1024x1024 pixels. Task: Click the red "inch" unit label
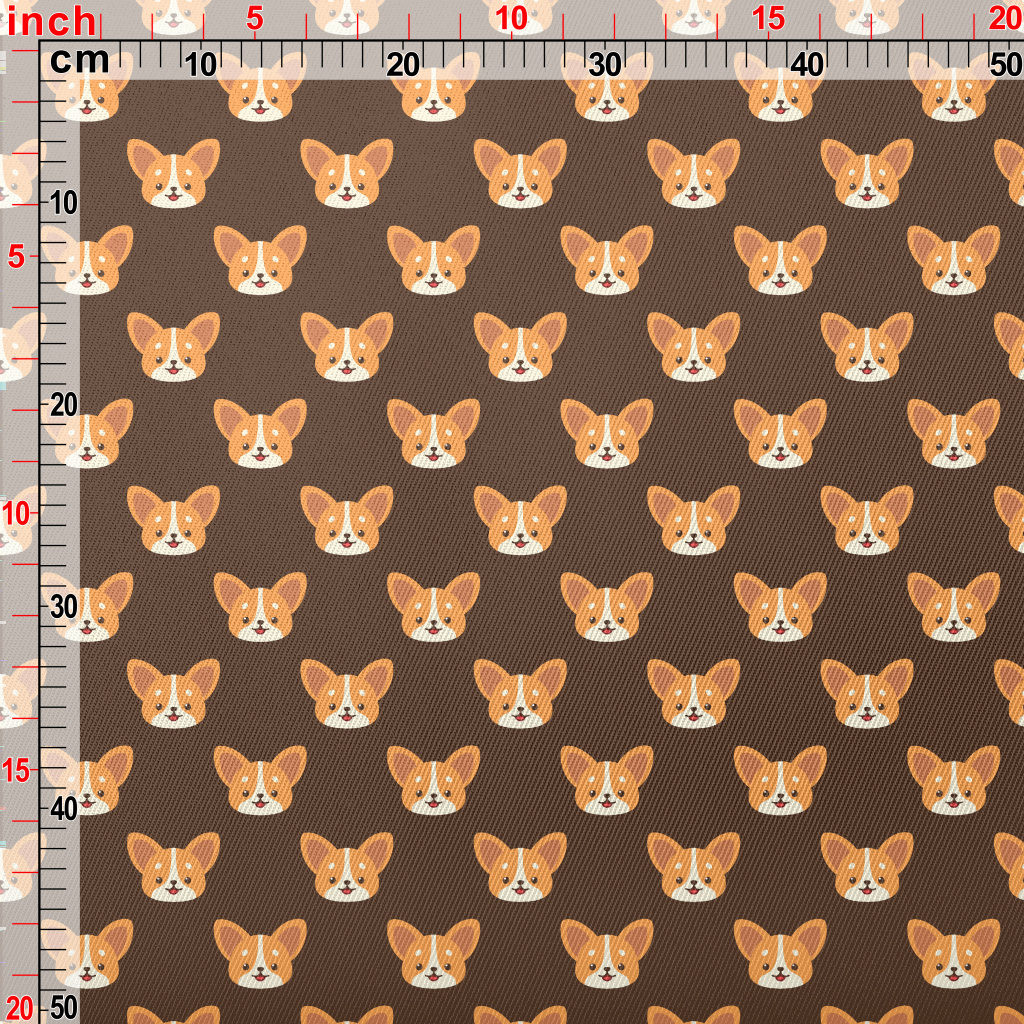click(x=52, y=22)
